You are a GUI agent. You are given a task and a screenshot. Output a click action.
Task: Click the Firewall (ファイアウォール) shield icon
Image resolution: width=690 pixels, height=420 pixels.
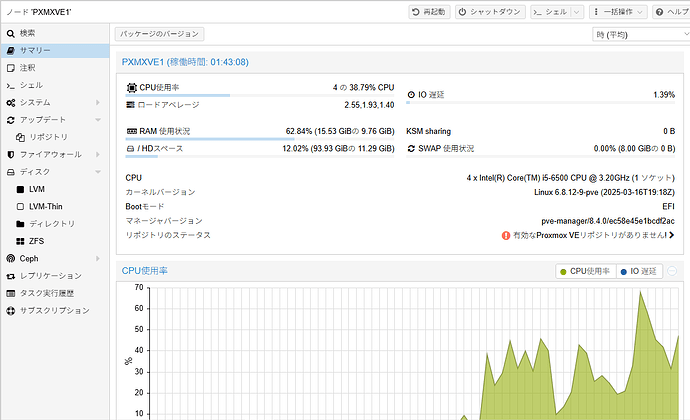(10, 155)
